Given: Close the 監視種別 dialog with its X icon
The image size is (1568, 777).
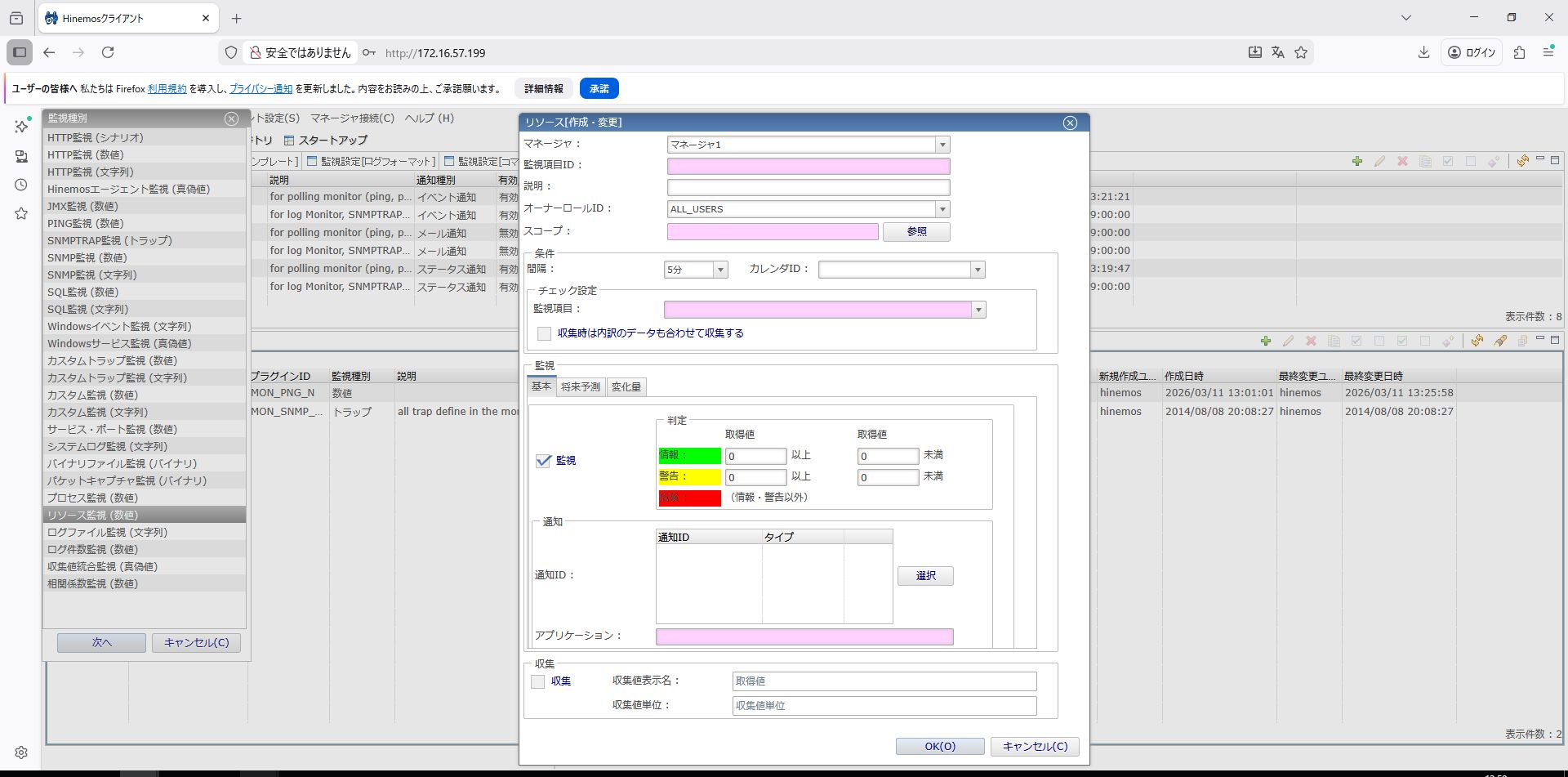Looking at the screenshot, I should pos(231,119).
